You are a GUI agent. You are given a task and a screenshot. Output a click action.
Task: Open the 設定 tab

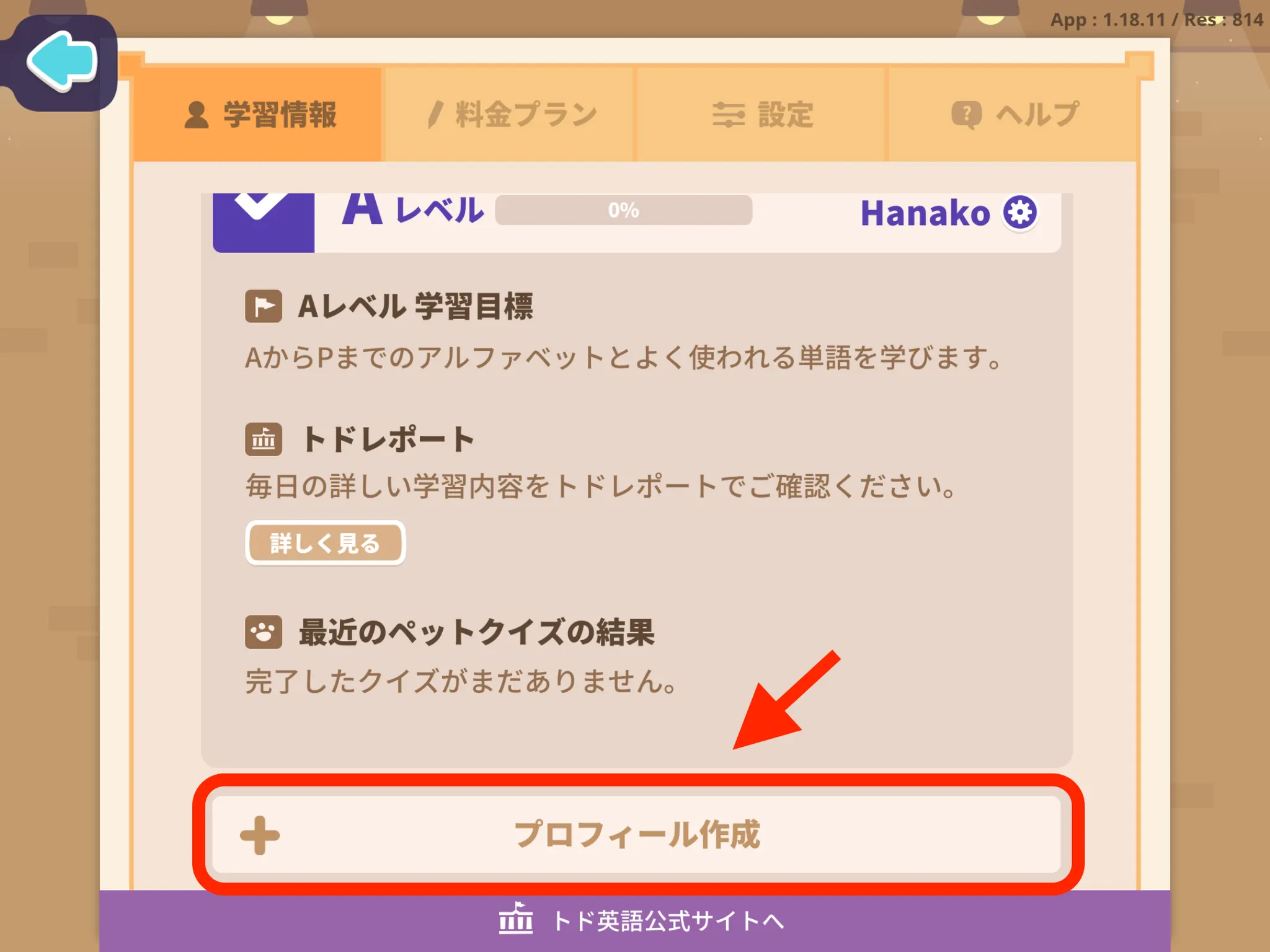click(x=761, y=115)
